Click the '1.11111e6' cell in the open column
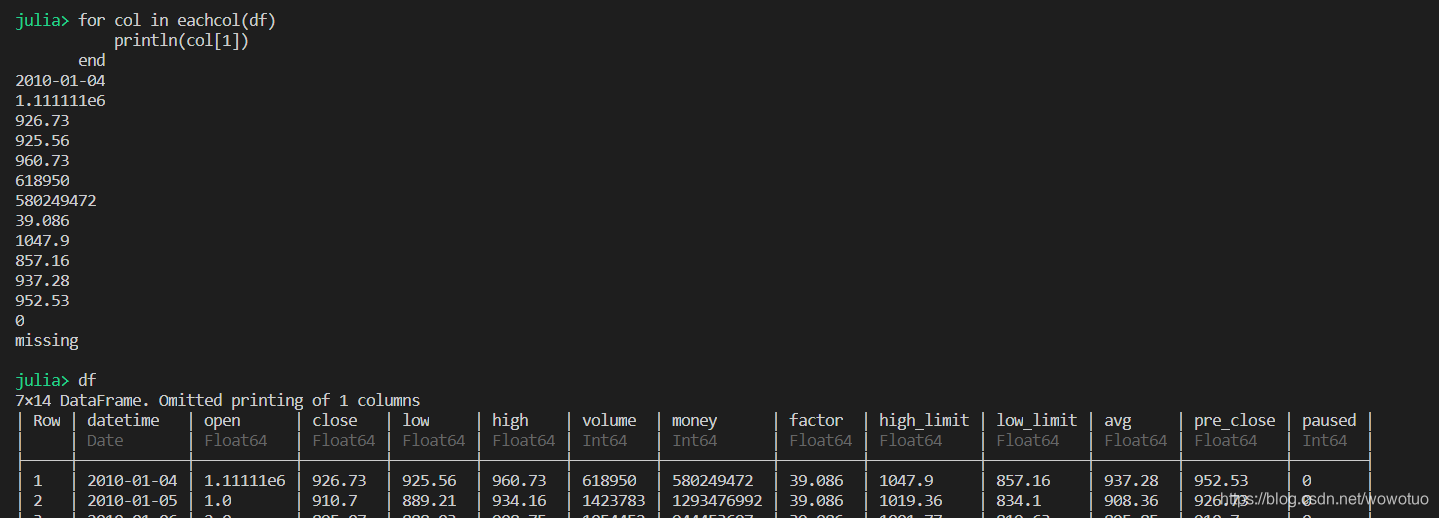Image resolution: width=1439 pixels, height=518 pixels. (245, 481)
